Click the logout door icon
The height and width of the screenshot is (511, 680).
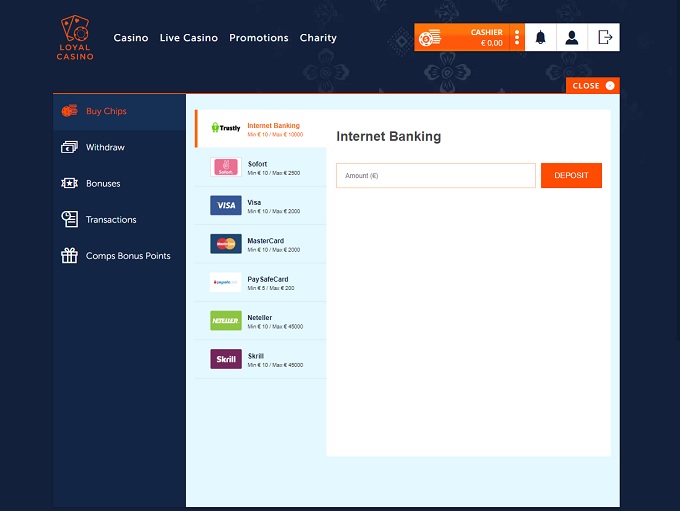[x=604, y=38]
